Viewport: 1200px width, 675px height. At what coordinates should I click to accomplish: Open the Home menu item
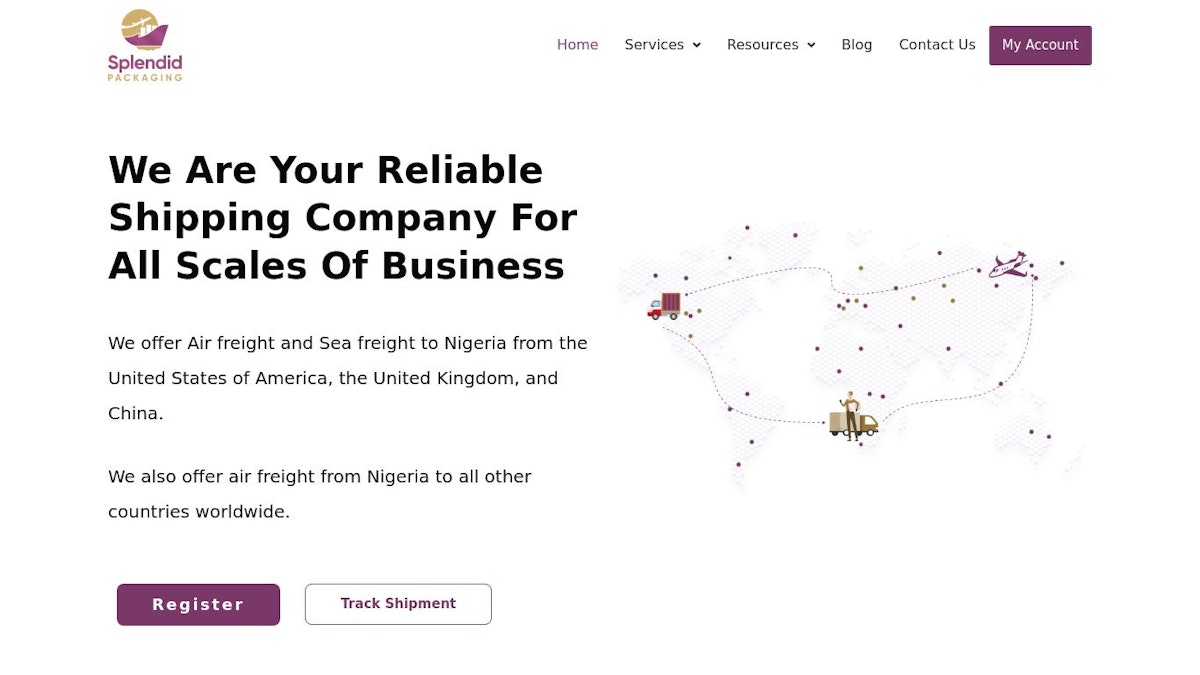pos(577,45)
